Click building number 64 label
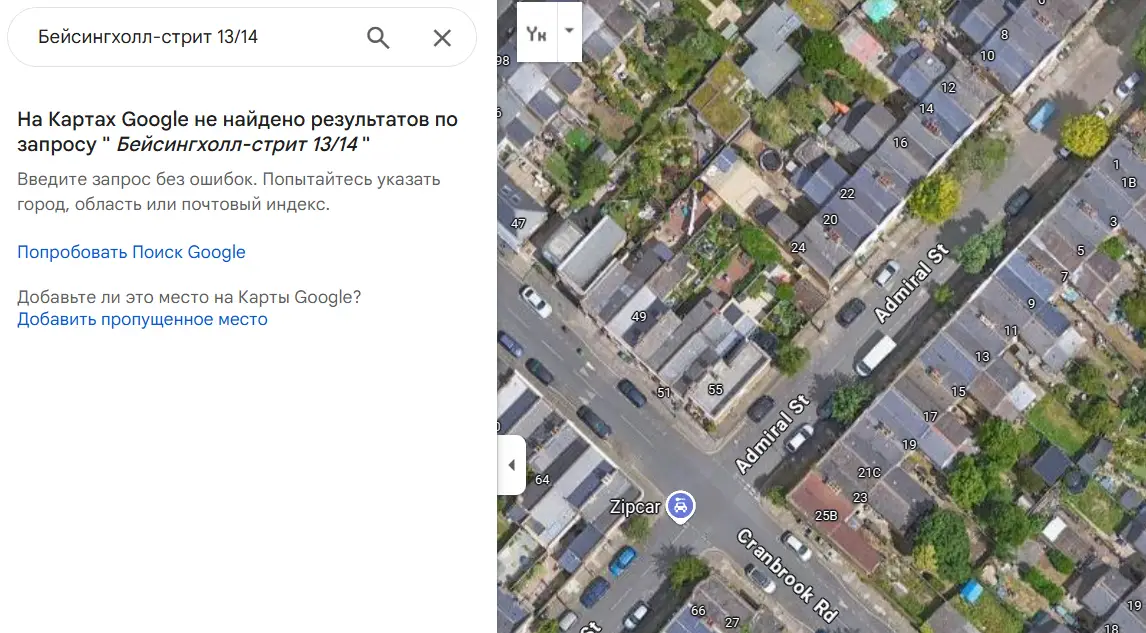The image size is (1146, 633). coord(542,479)
